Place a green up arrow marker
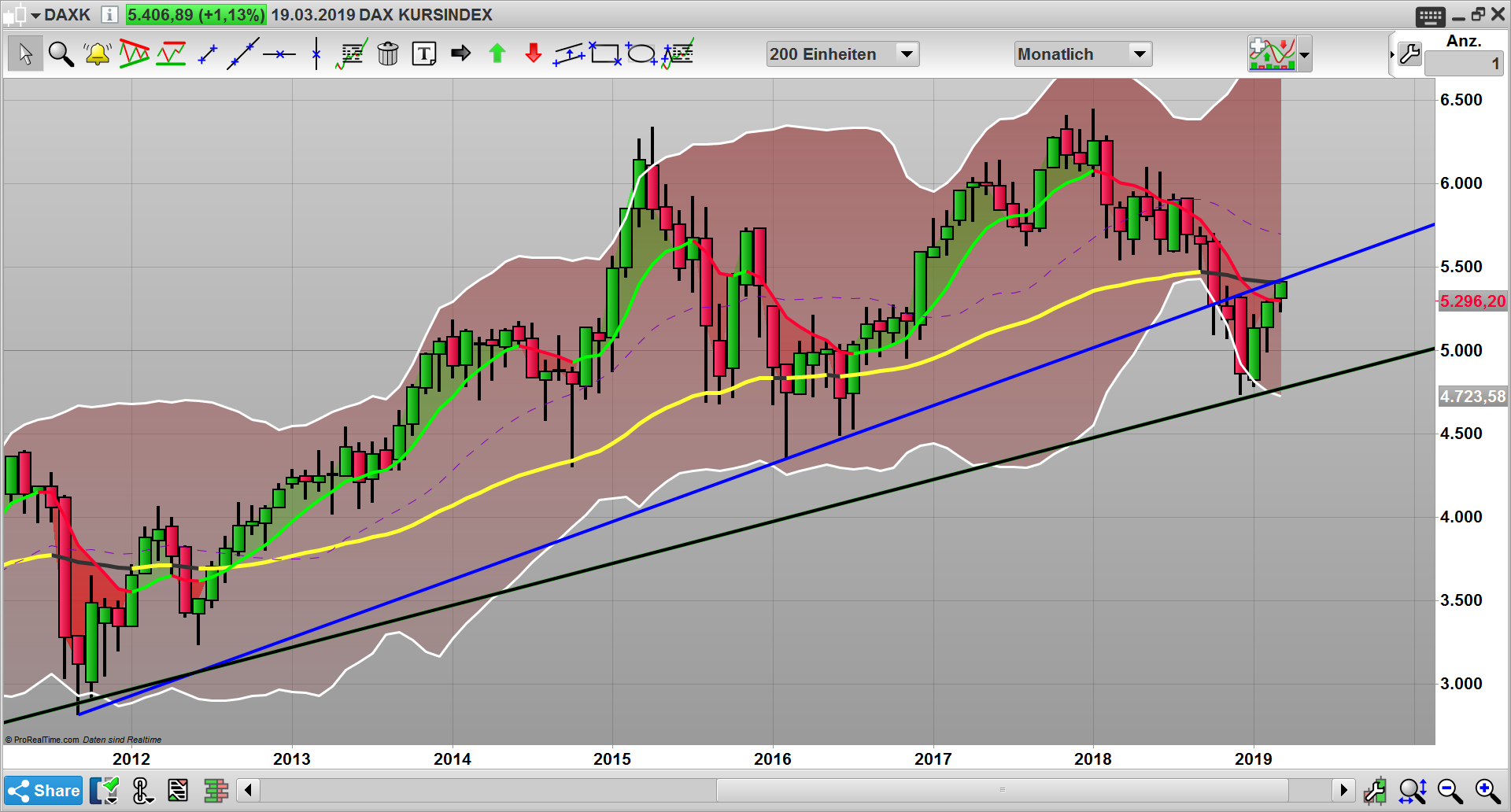Viewport: 1511px width, 812px height. click(x=497, y=54)
